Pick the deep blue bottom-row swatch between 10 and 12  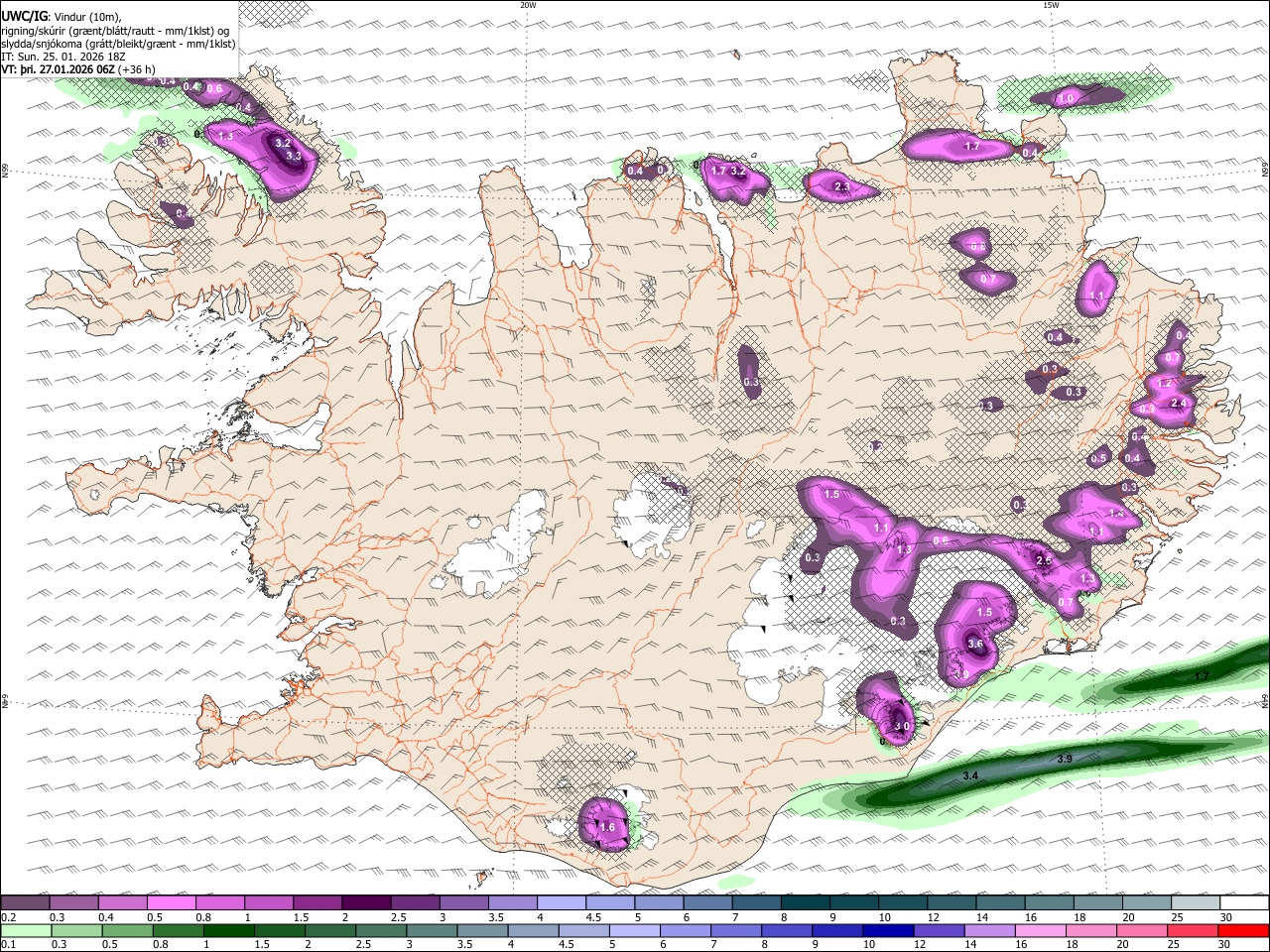point(887,931)
